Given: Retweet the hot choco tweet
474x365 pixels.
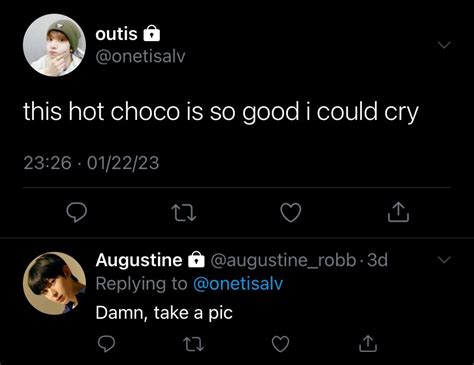Looking at the screenshot, I should 183,213.
